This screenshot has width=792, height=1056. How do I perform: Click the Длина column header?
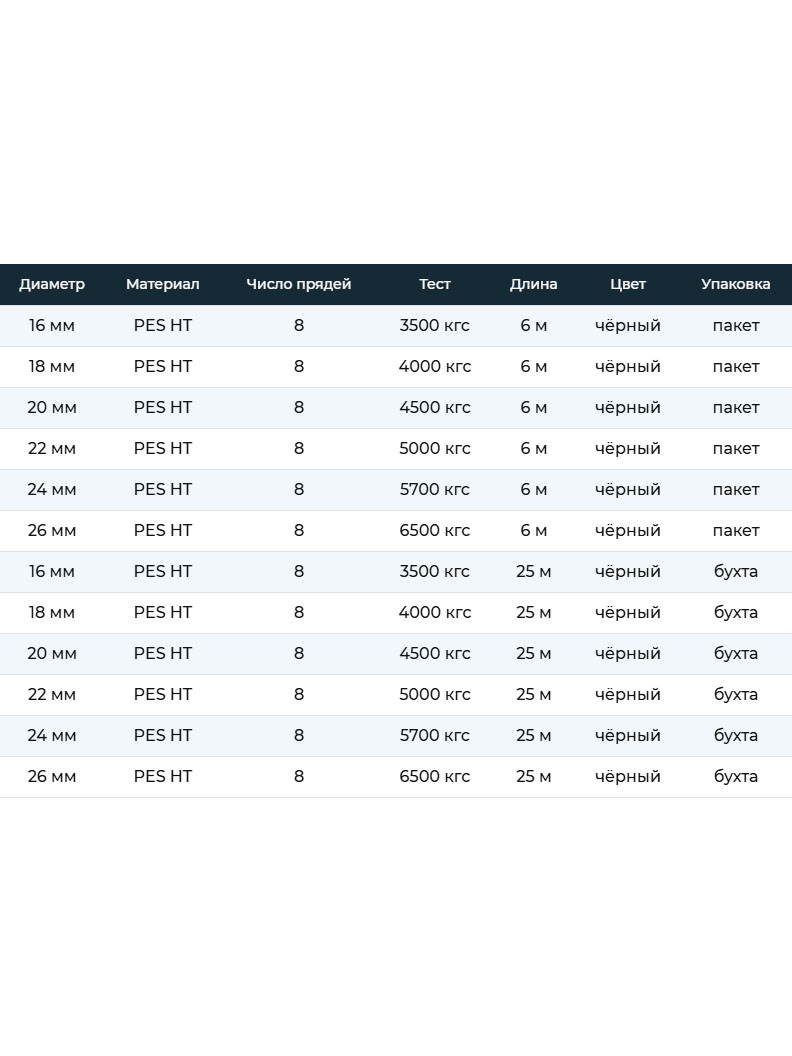(533, 284)
